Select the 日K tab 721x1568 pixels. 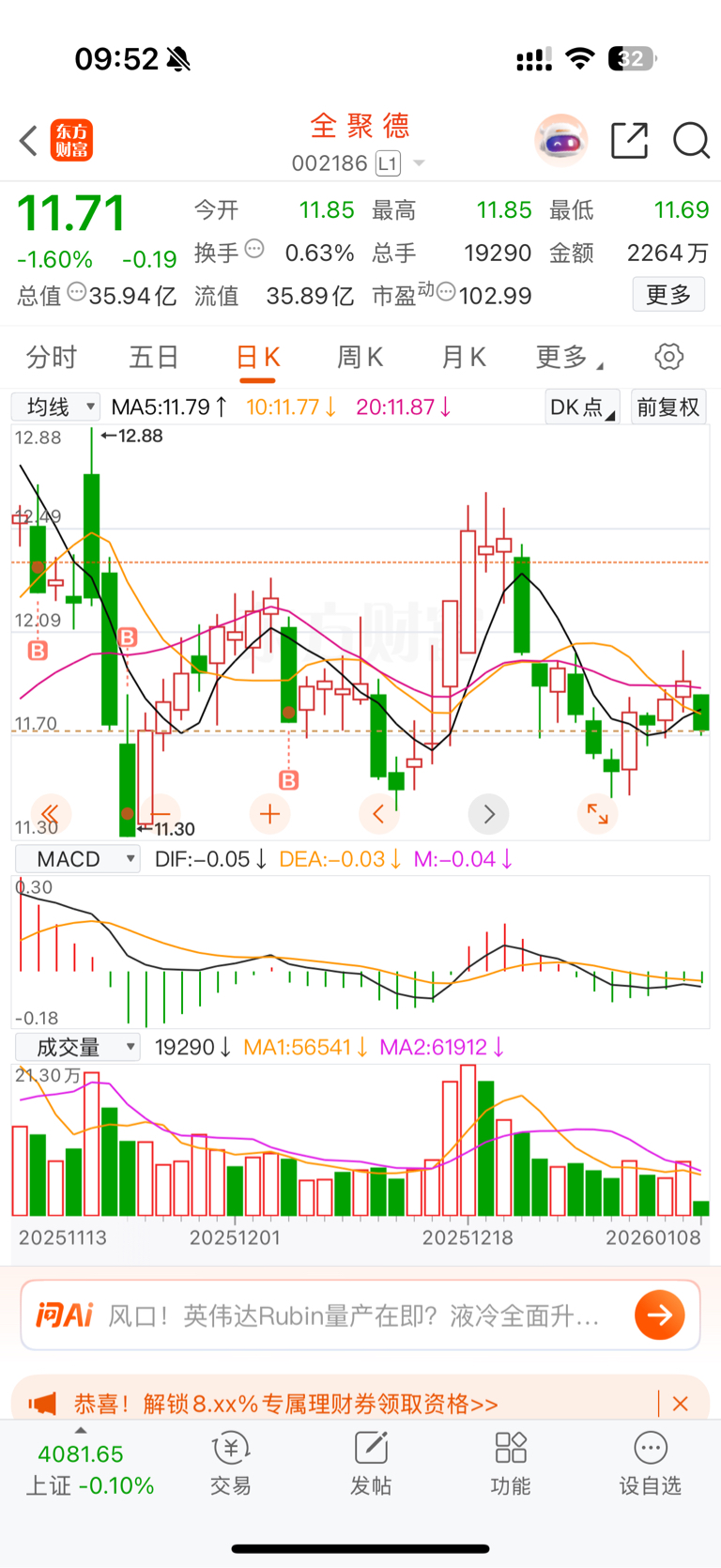click(x=257, y=359)
